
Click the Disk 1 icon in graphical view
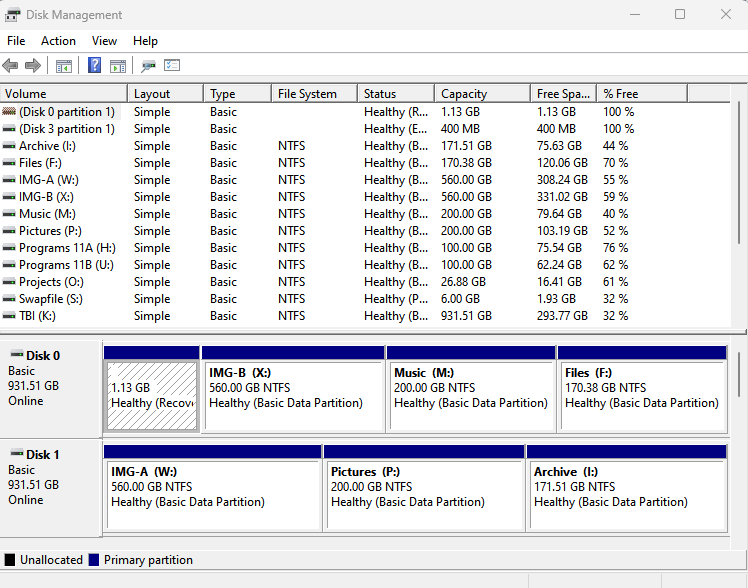[x=17, y=453]
